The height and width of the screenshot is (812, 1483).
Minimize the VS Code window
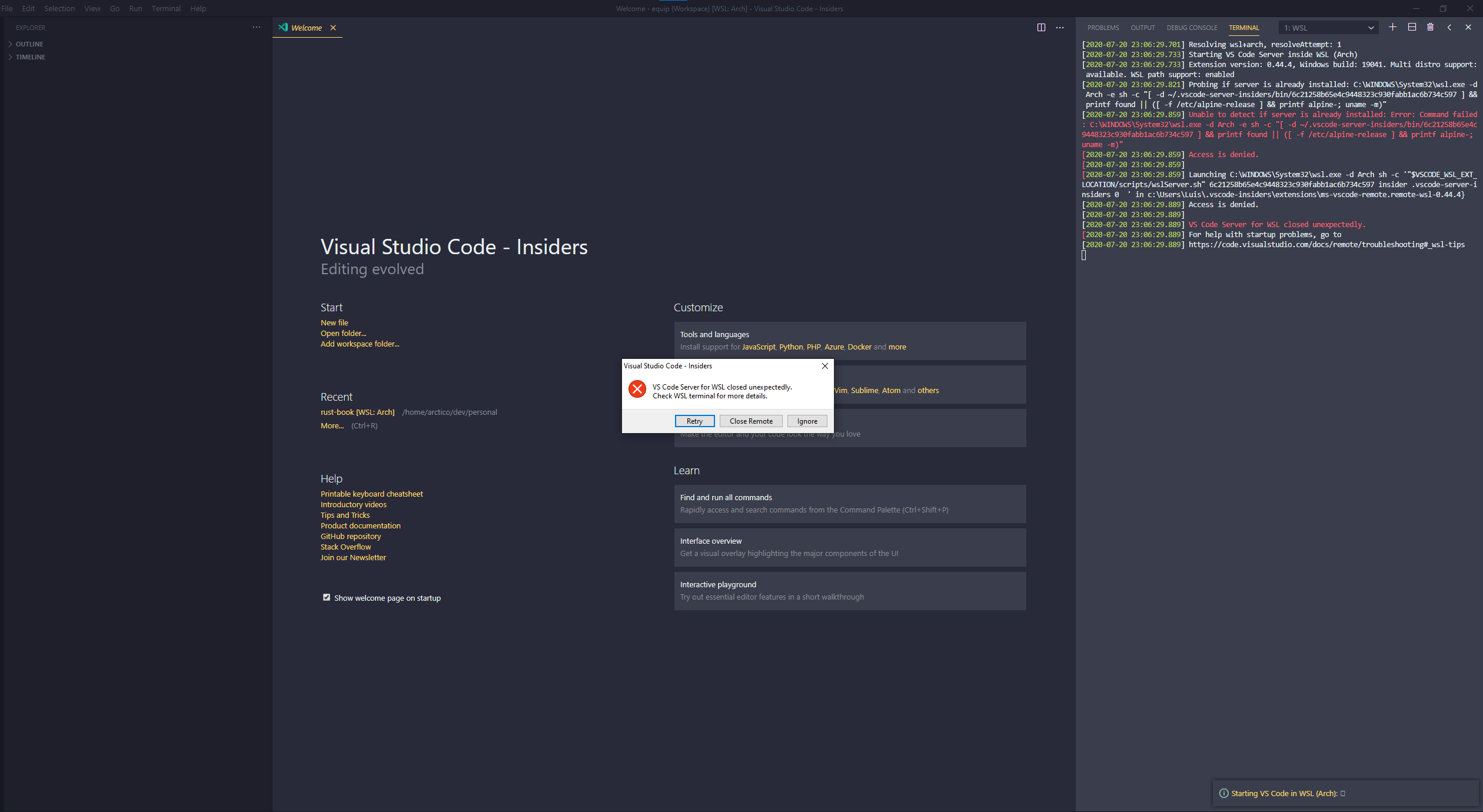click(x=1416, y=8)
